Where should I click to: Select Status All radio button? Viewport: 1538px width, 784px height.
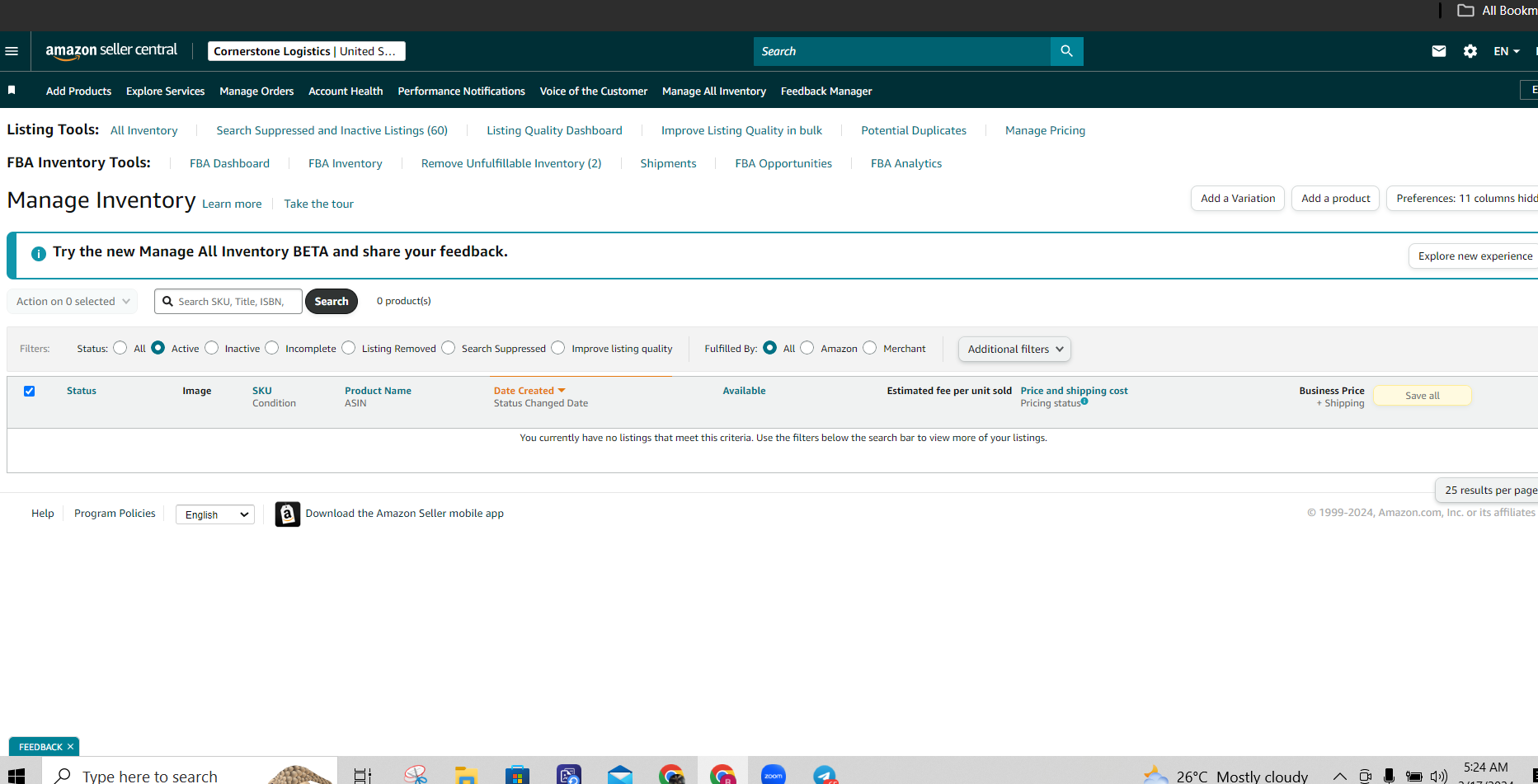[120, 348]
